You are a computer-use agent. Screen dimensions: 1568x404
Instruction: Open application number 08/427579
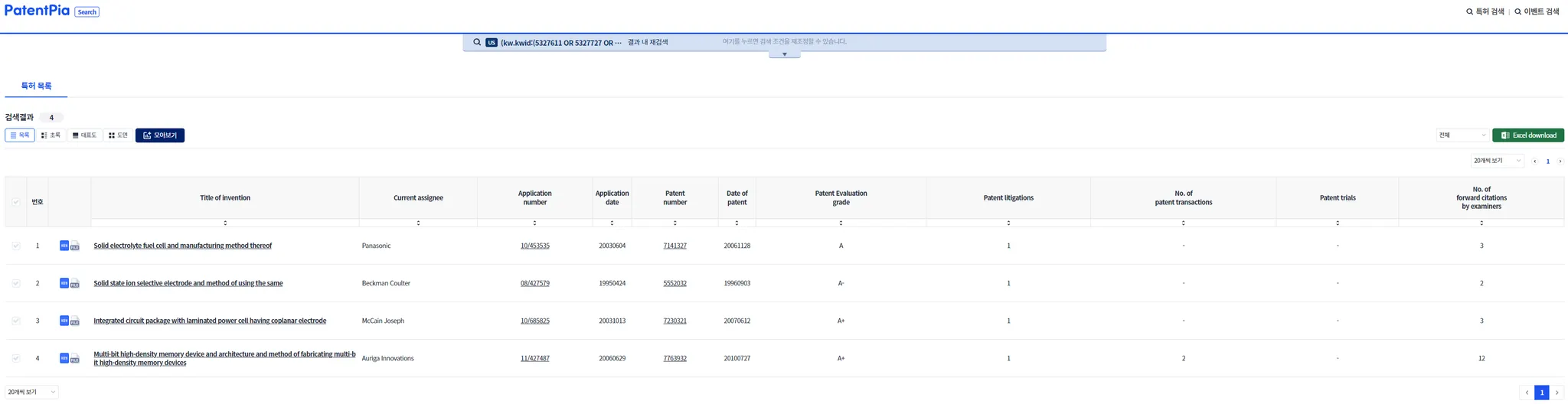pyautogui.click(x=534, y=283)
